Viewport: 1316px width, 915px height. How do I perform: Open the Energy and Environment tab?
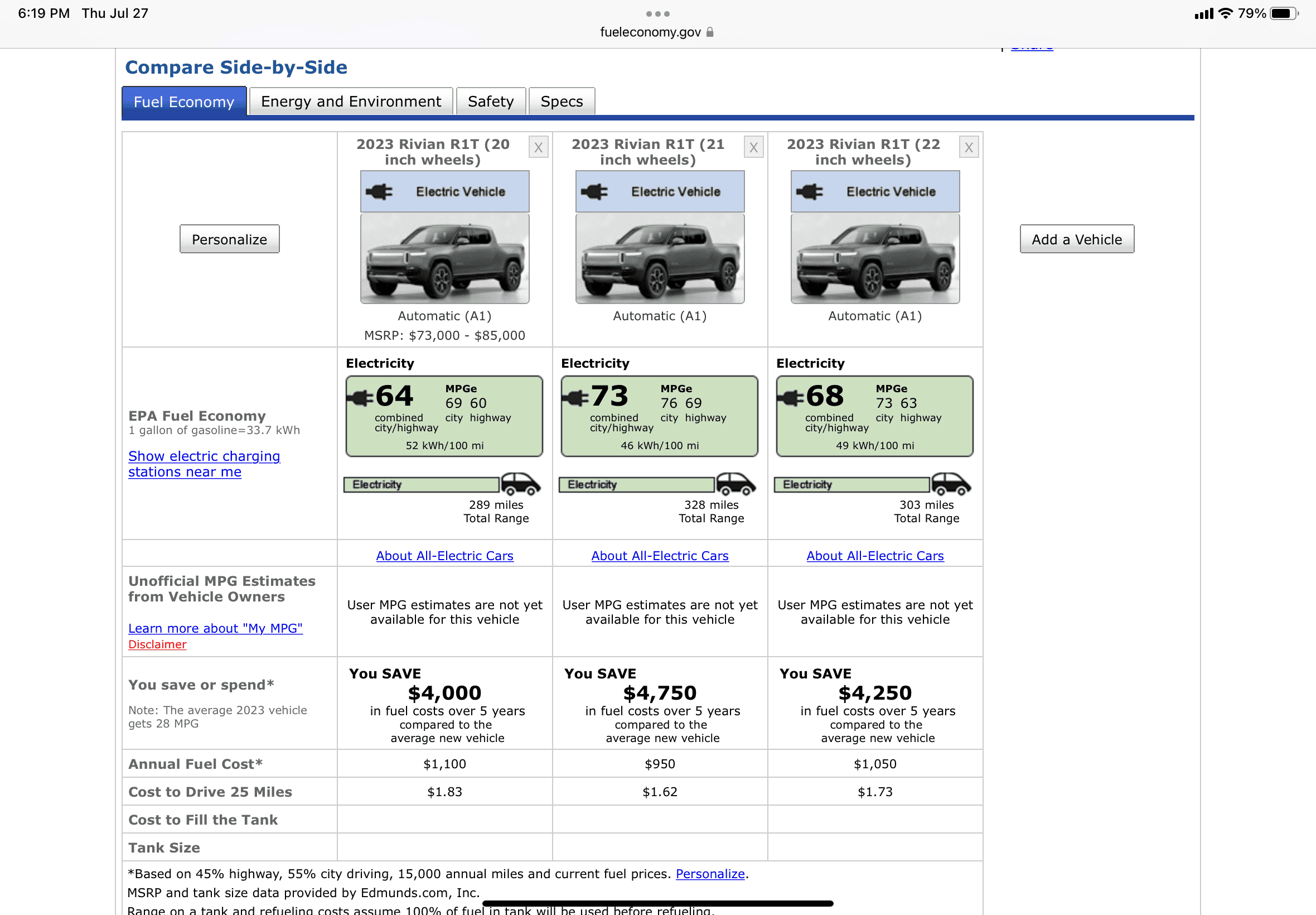[x=351, y=102]
